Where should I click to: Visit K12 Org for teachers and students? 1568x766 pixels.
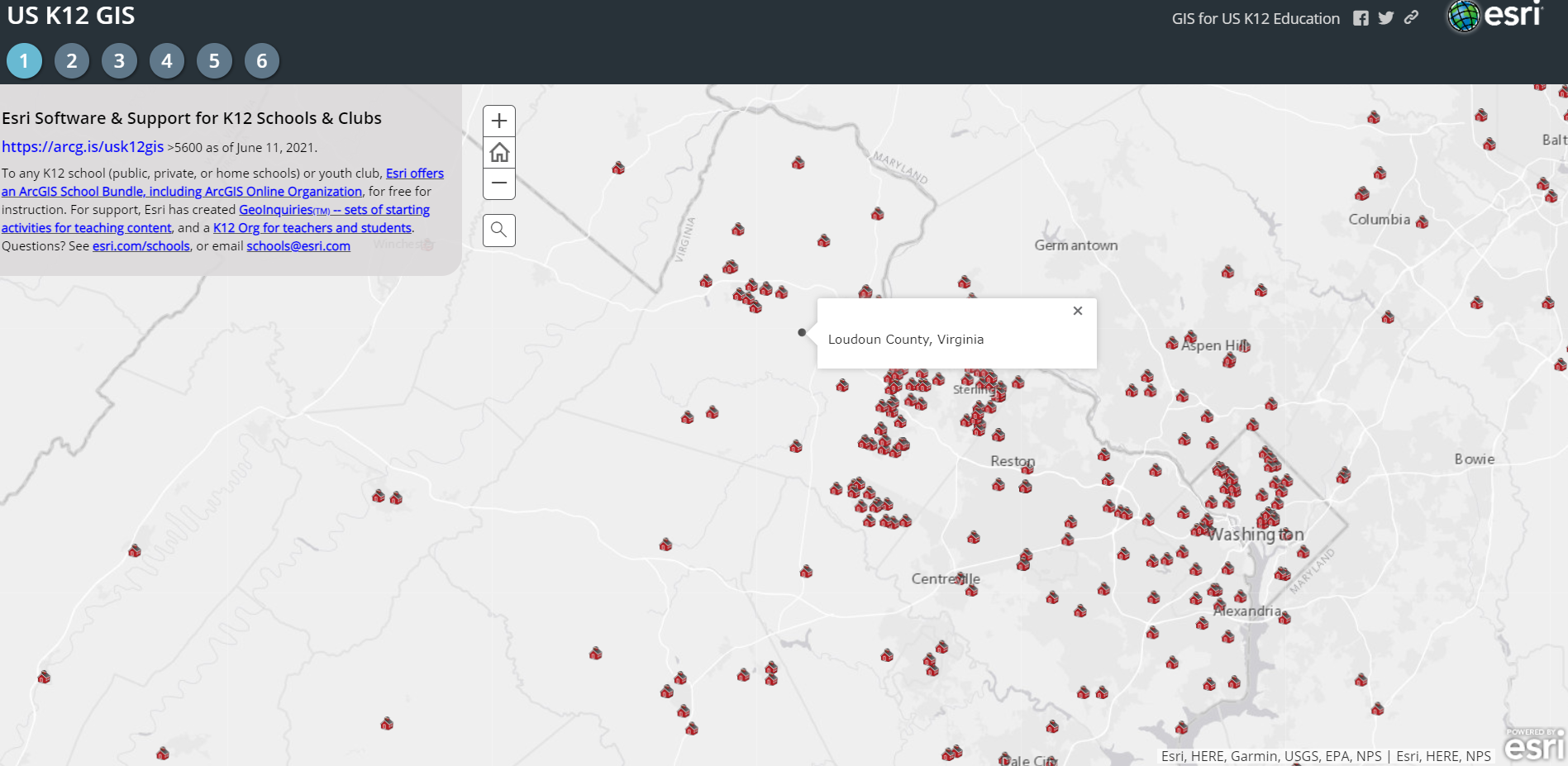(x=312, y=228)
